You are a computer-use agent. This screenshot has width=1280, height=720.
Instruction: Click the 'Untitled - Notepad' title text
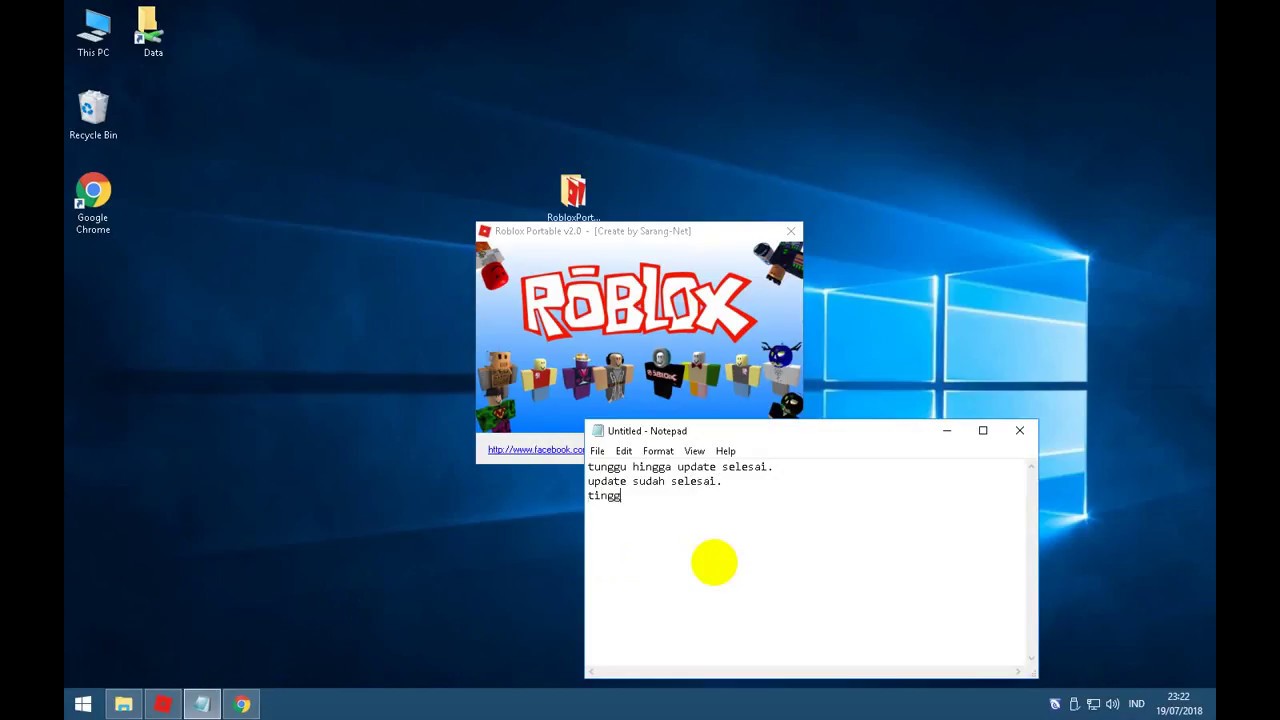click(x=647, y=431)
